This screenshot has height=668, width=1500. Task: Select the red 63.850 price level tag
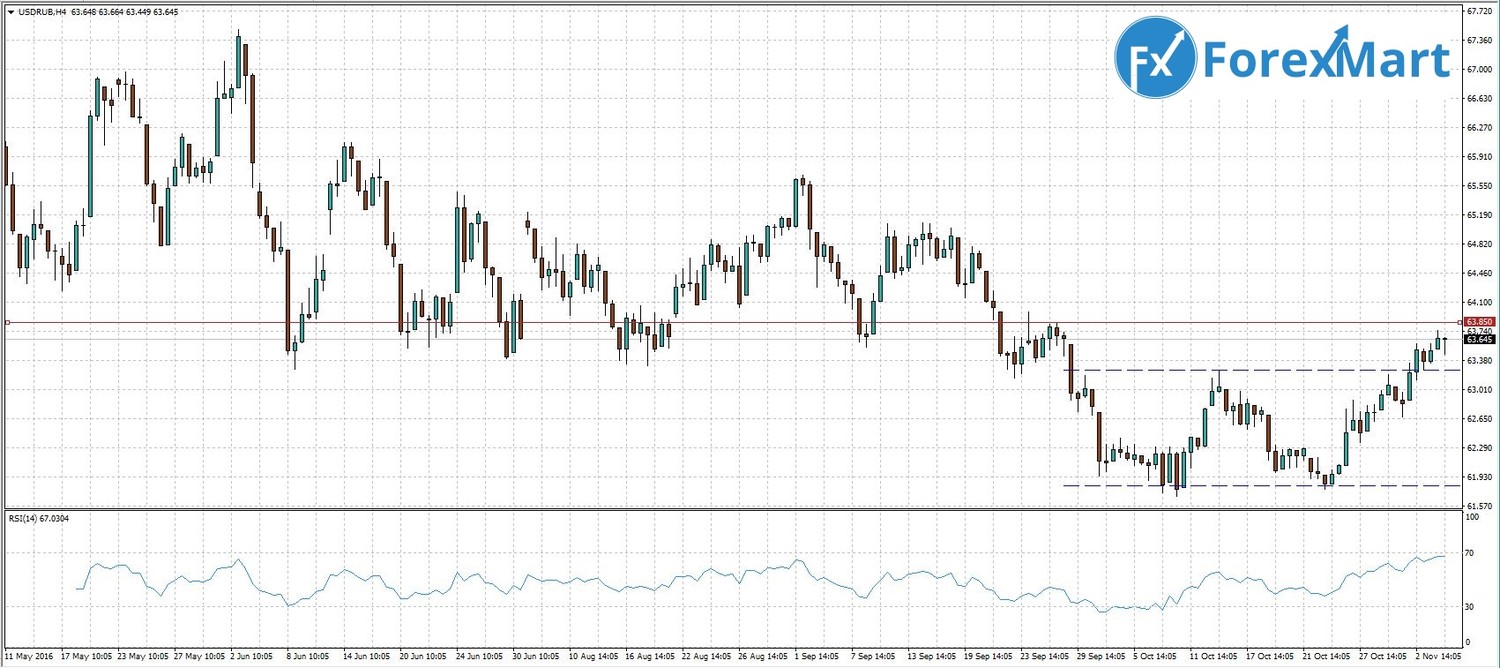point(1478,322)
